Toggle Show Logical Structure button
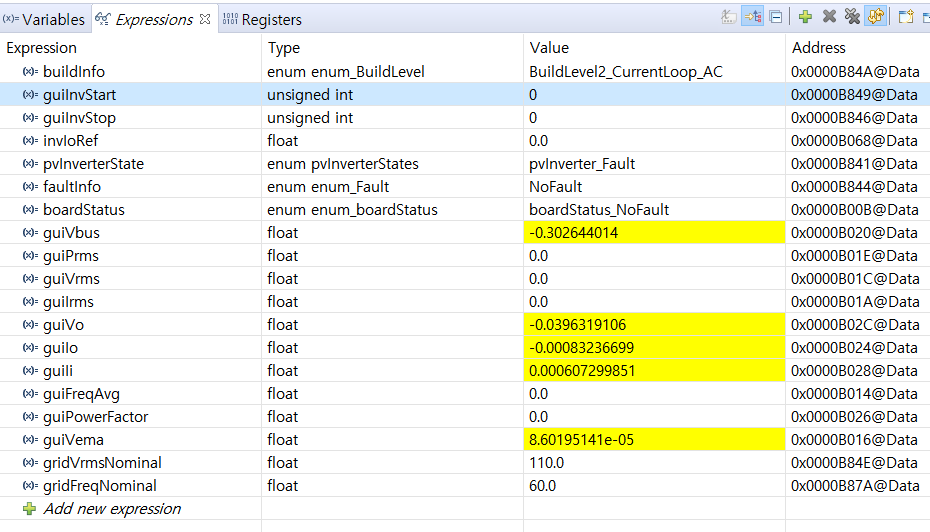 pos(752,17)
